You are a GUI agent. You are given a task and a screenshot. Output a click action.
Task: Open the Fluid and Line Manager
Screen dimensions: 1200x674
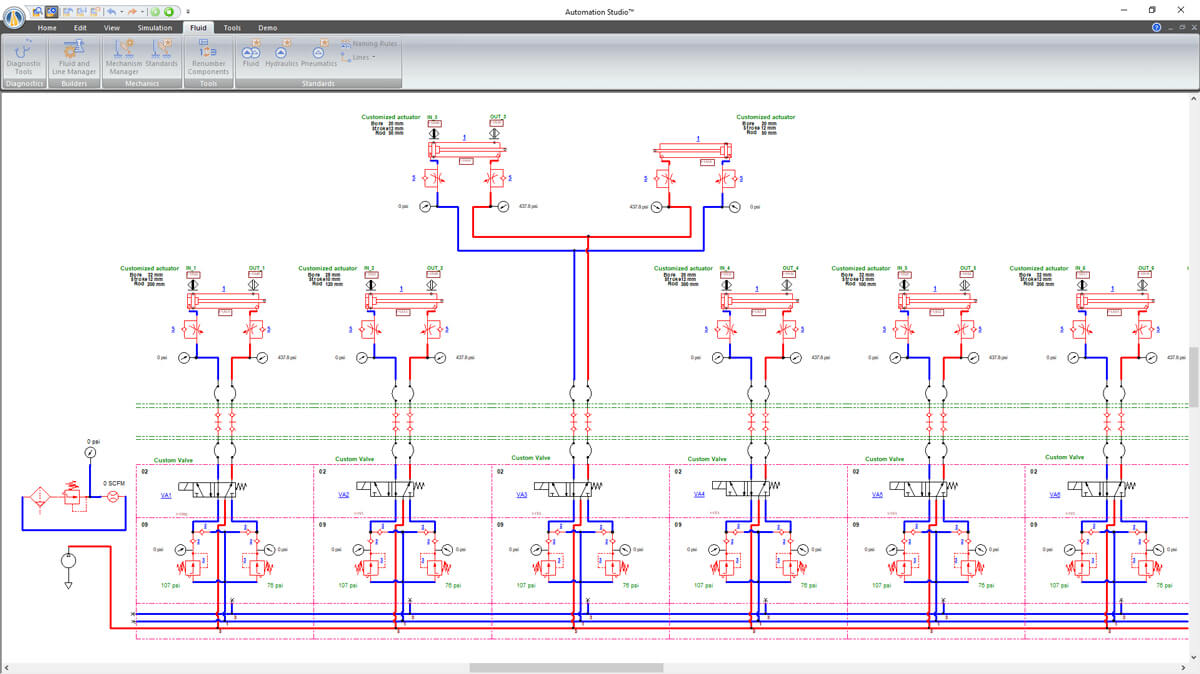point(75,56)
